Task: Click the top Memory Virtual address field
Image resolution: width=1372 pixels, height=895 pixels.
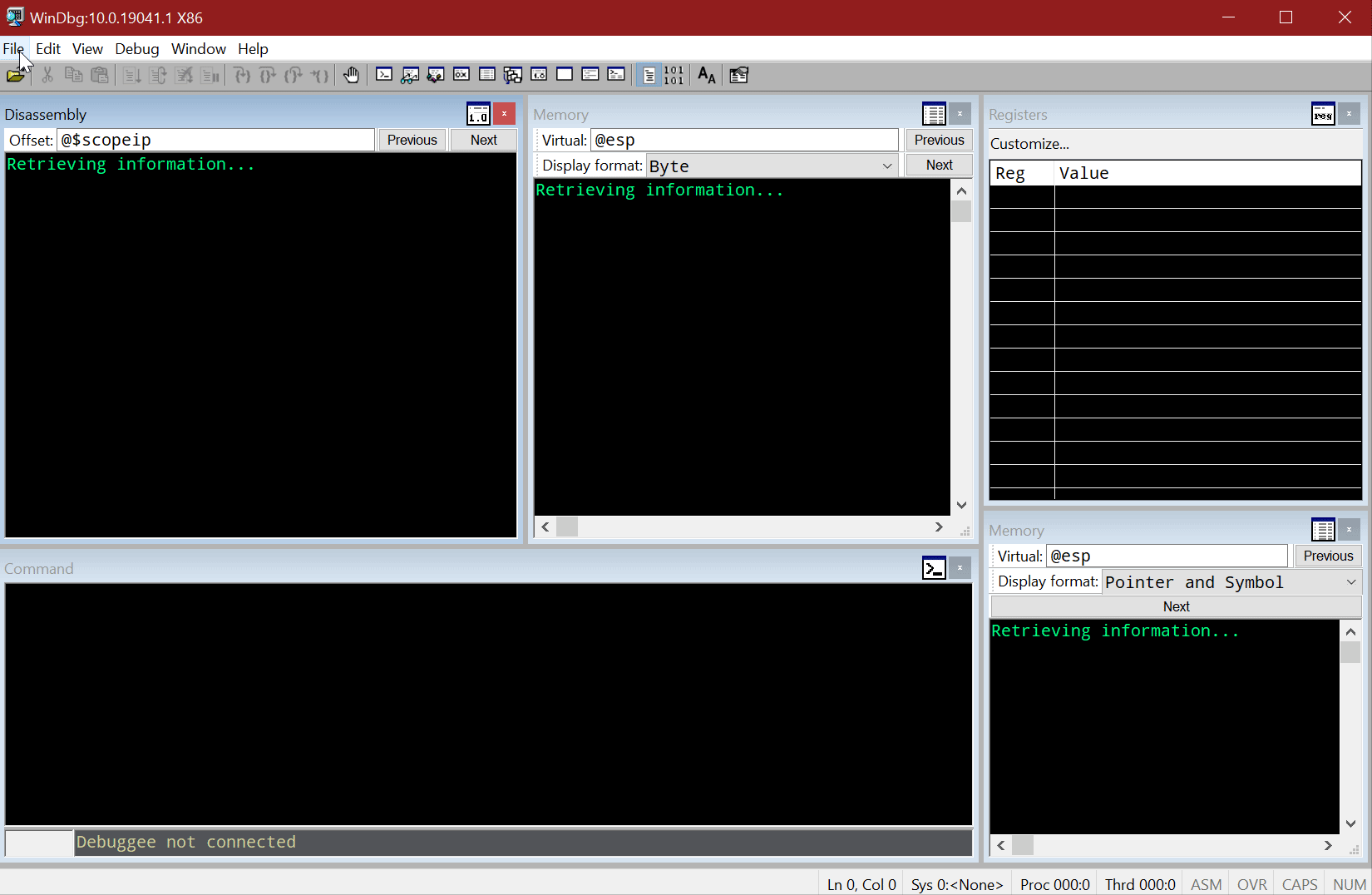Action: (745, 140)
